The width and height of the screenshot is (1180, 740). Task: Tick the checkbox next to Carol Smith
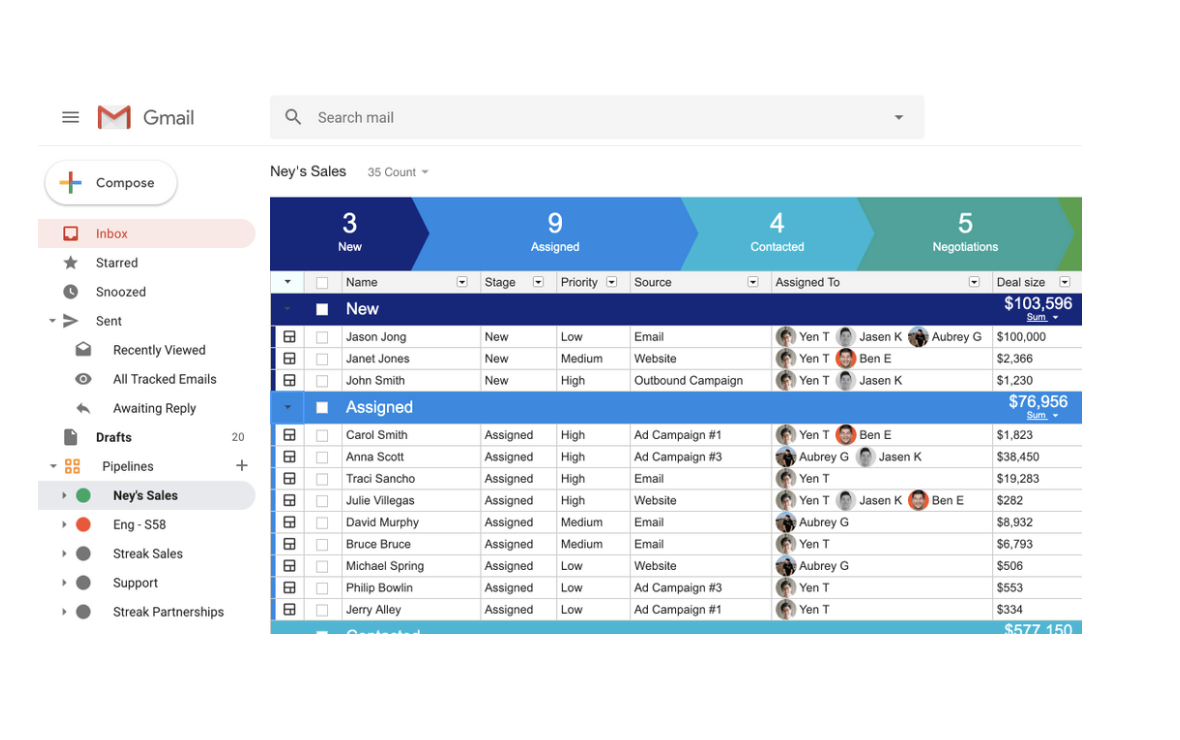[322, 435]
